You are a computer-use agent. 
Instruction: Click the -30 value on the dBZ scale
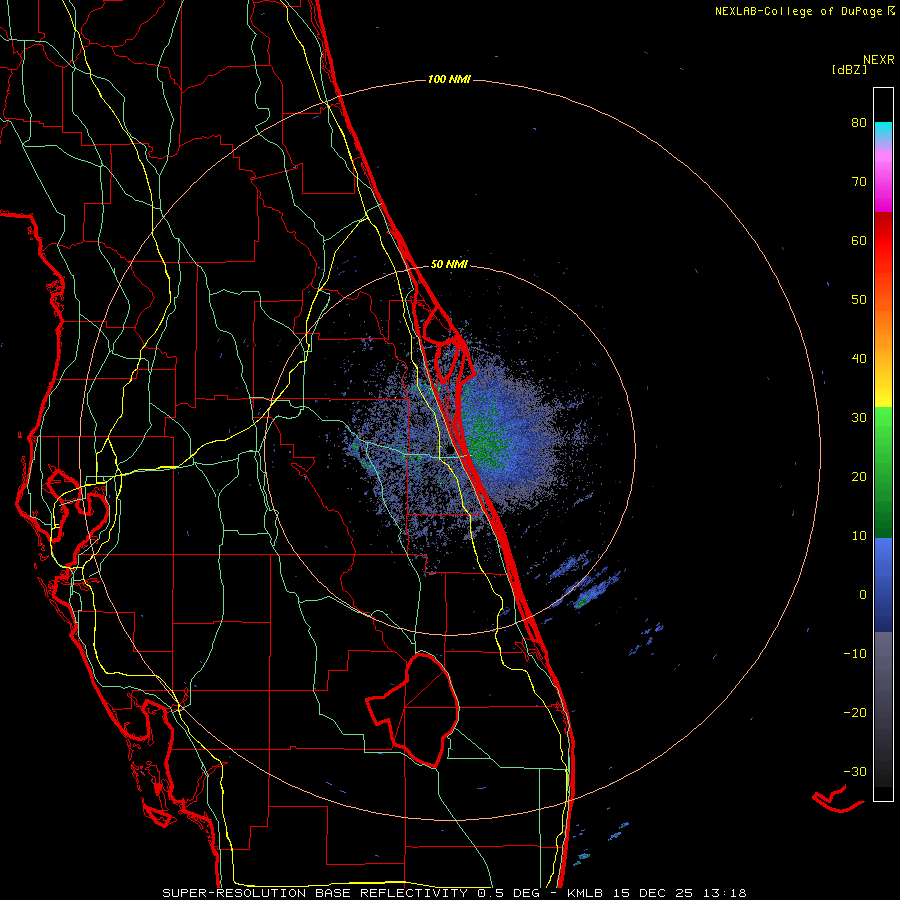click(x=855, y=772)
